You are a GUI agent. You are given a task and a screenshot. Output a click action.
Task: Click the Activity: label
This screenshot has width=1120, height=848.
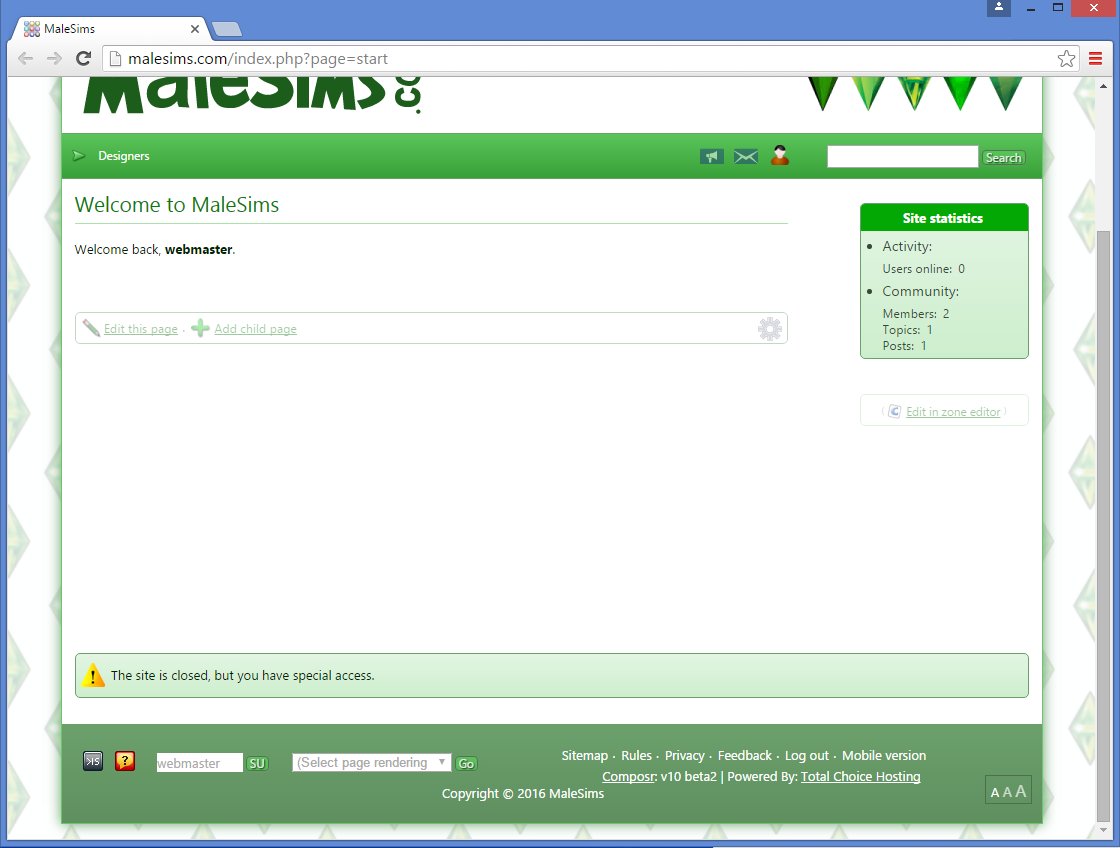tap(907, 246)
